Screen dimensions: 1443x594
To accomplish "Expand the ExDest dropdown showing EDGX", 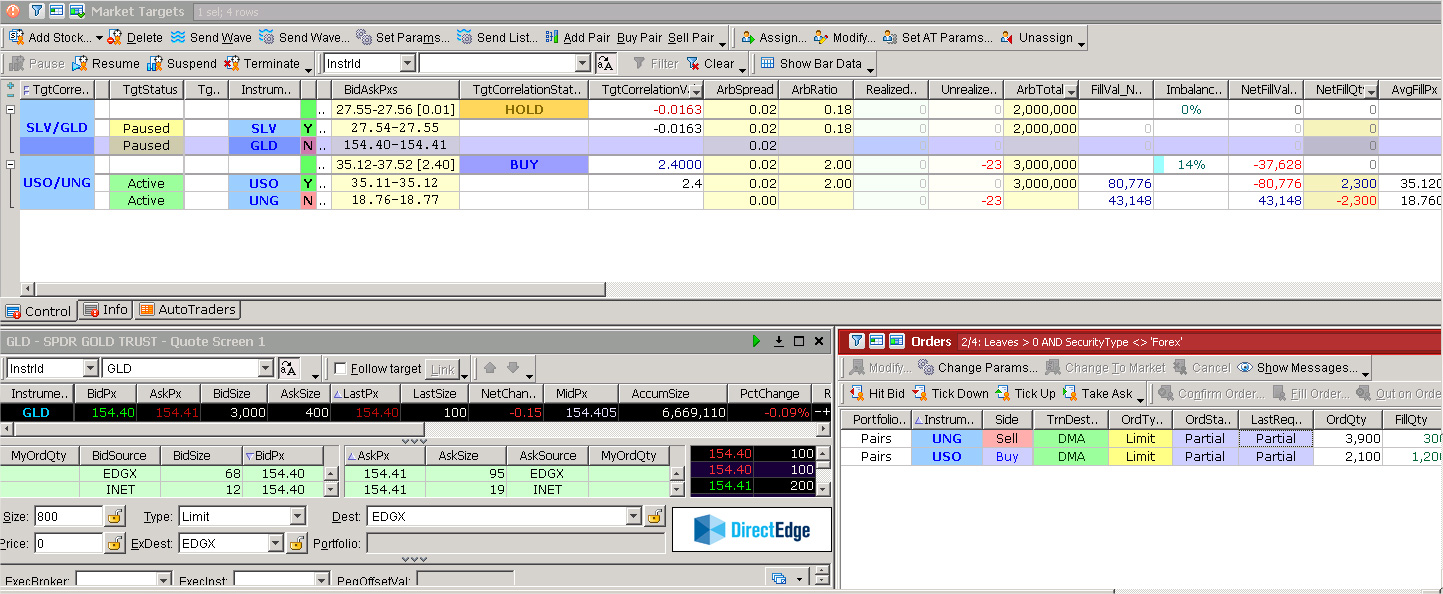I will click(x=275, y=543).
